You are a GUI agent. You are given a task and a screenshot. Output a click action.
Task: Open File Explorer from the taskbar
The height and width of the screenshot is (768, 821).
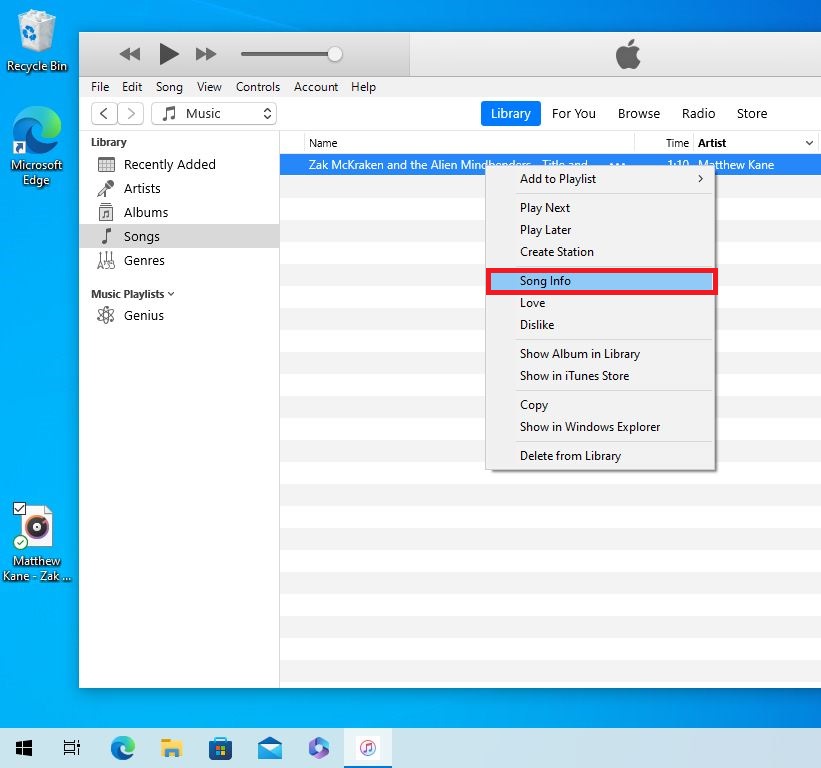171,748
